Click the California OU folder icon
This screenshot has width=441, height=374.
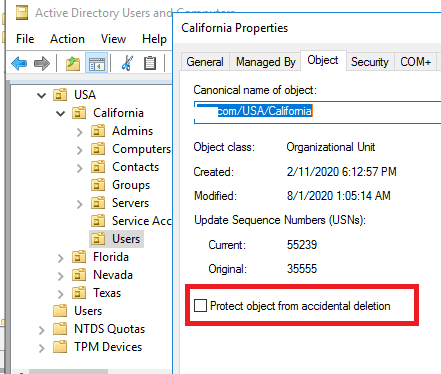tap(79, 113)
